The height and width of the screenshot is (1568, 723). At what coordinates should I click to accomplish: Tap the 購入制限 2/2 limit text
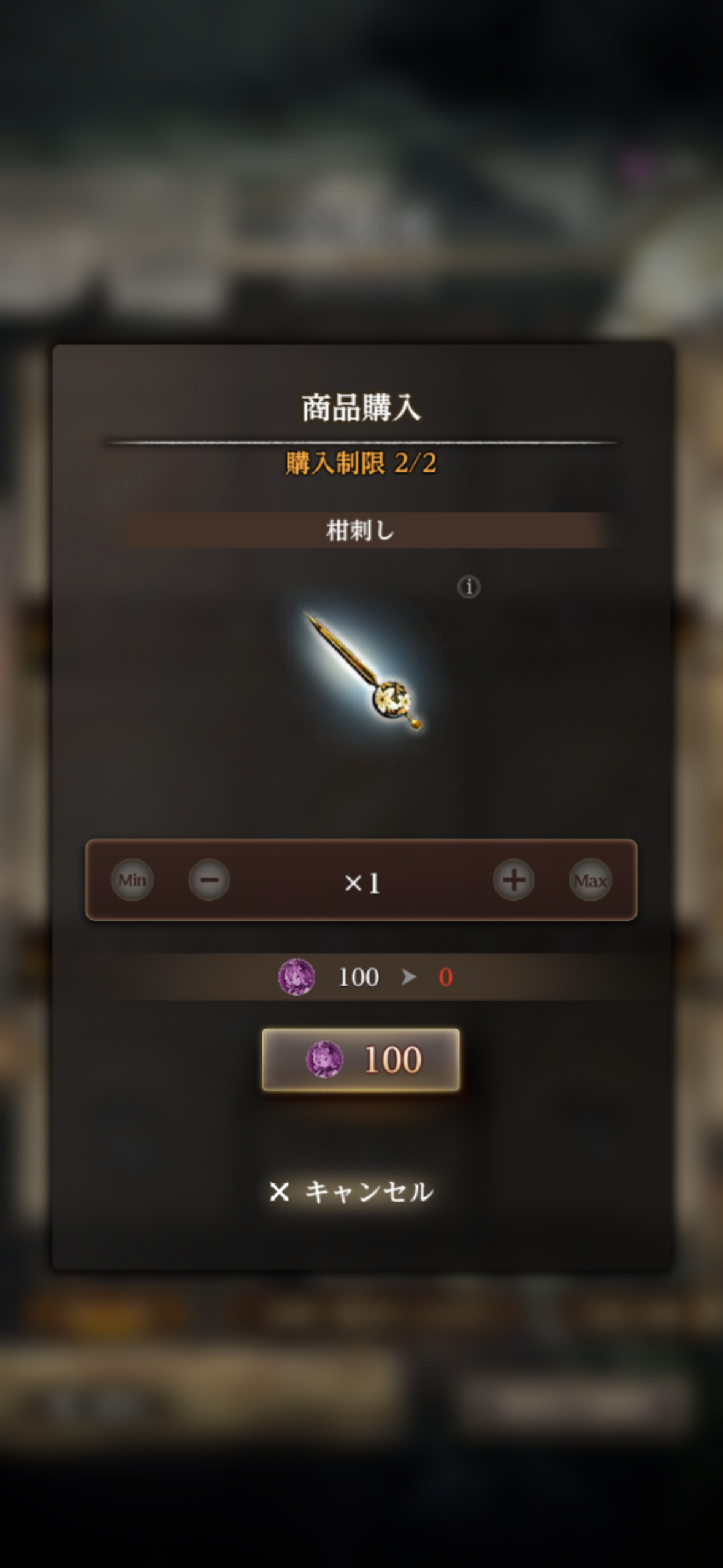pyautogui.click(x=361, y=463)
